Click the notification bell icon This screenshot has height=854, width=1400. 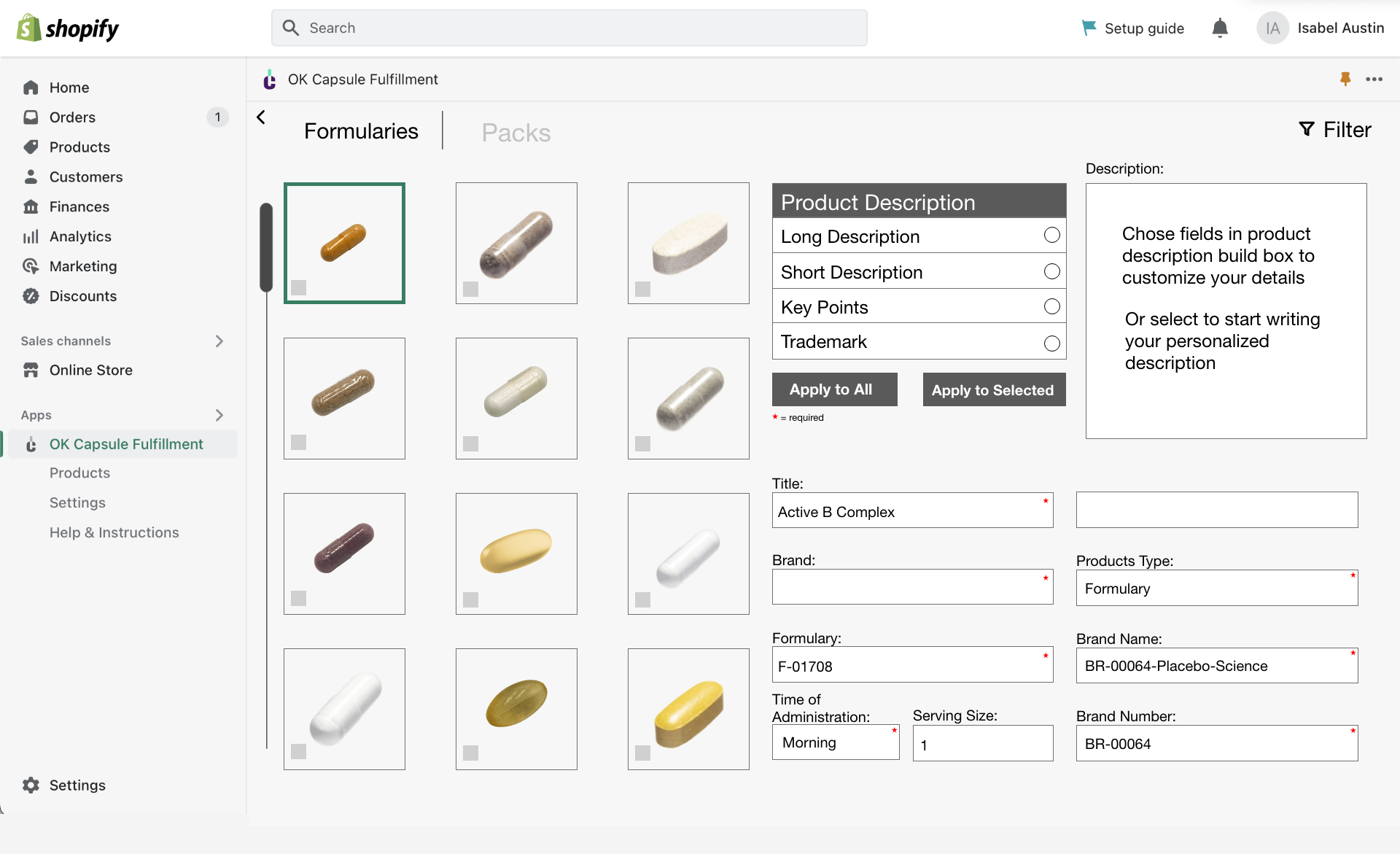click(1220, 28)
